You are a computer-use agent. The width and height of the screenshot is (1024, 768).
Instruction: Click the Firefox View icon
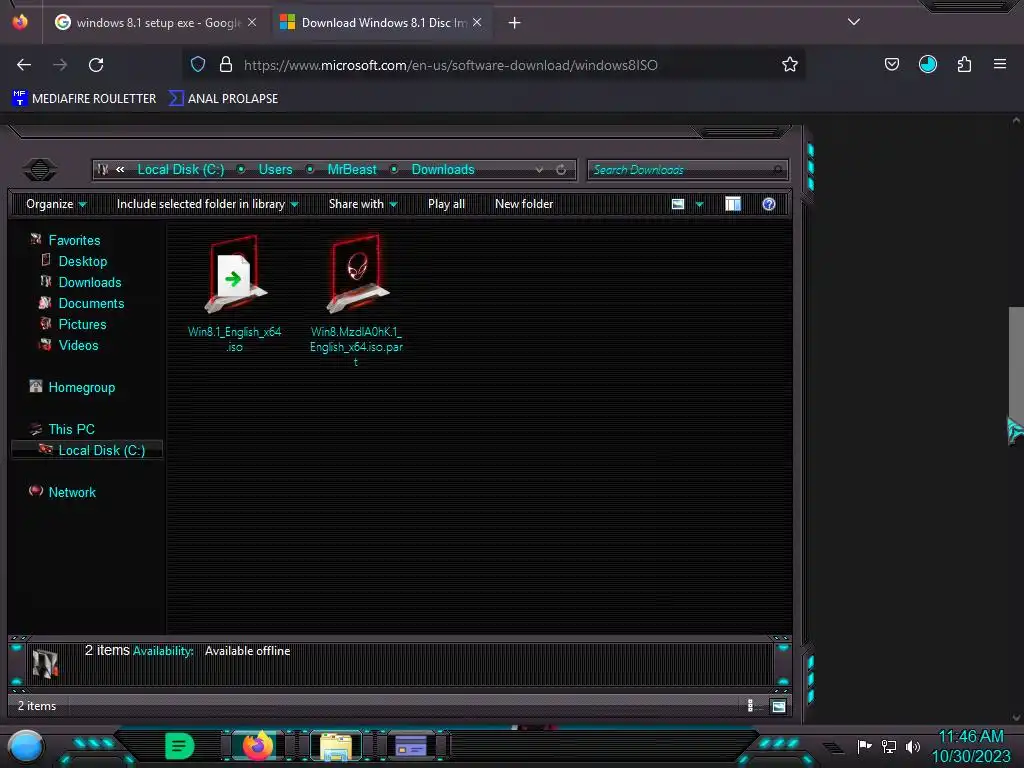pyautogui.click(x=20, y=22)
